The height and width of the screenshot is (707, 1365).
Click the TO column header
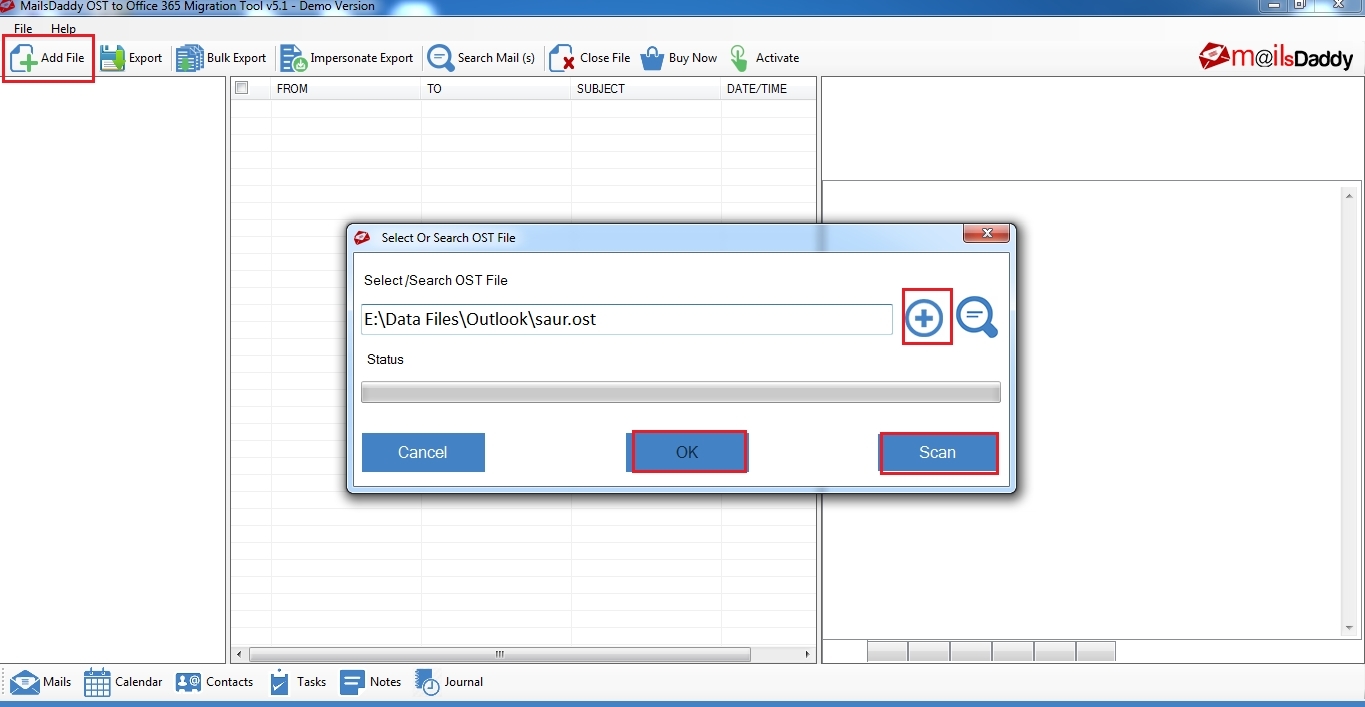(496, 89)
